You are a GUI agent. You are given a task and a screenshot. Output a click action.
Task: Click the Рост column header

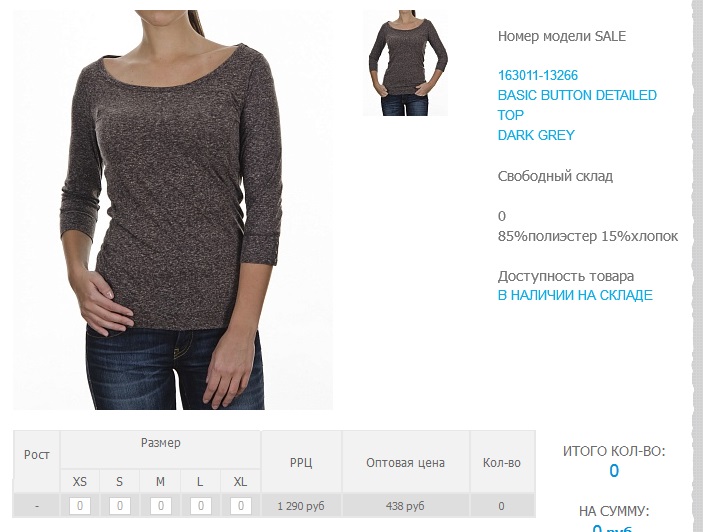pos(36,454)
